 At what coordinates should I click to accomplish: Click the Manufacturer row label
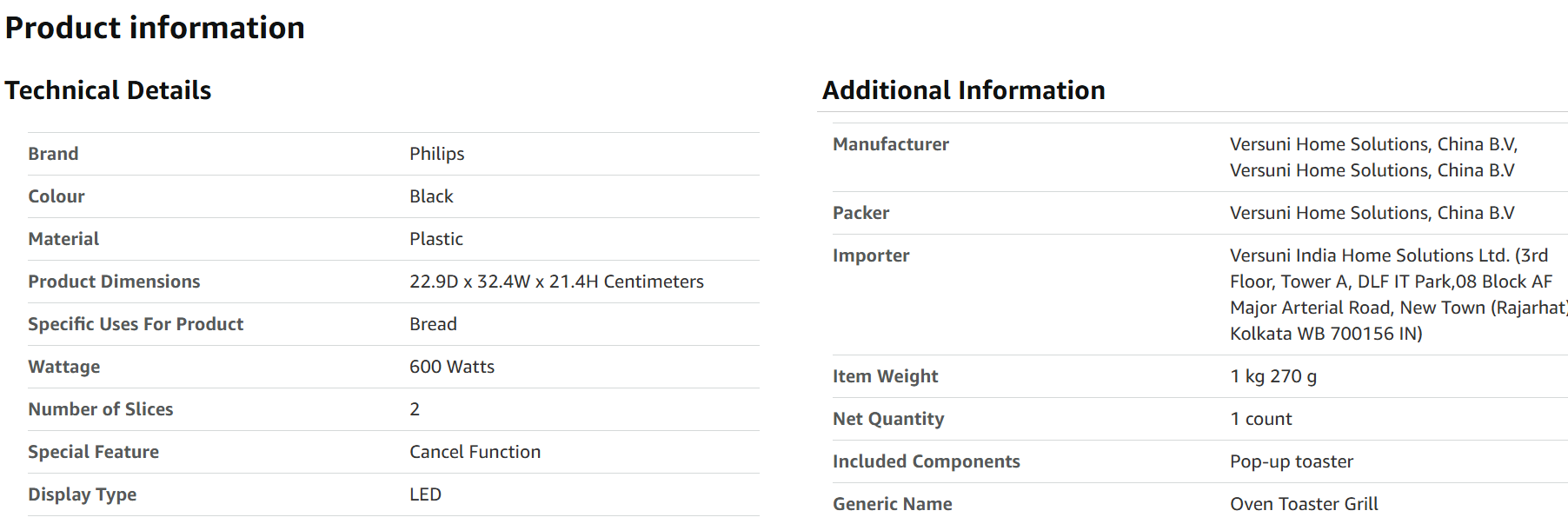point(890,144)
